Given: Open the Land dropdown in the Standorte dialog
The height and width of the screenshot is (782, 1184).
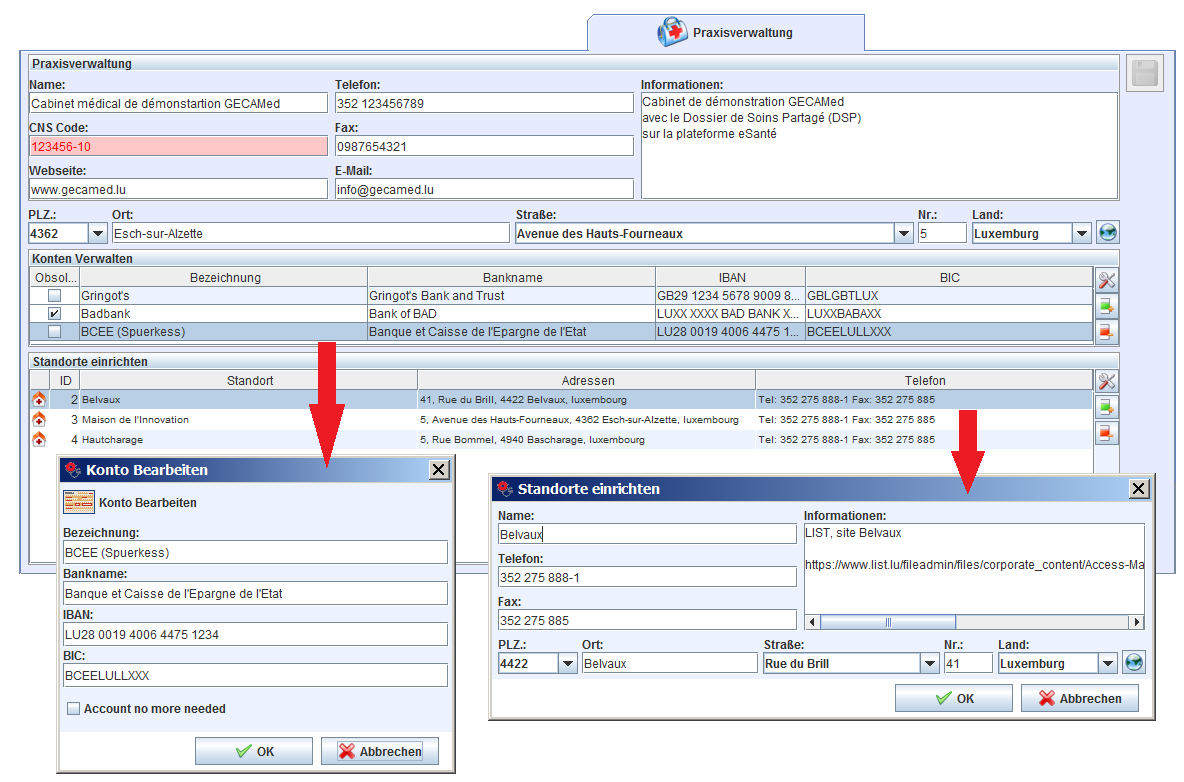Looking at the screenshot, I should [1107, 664].
